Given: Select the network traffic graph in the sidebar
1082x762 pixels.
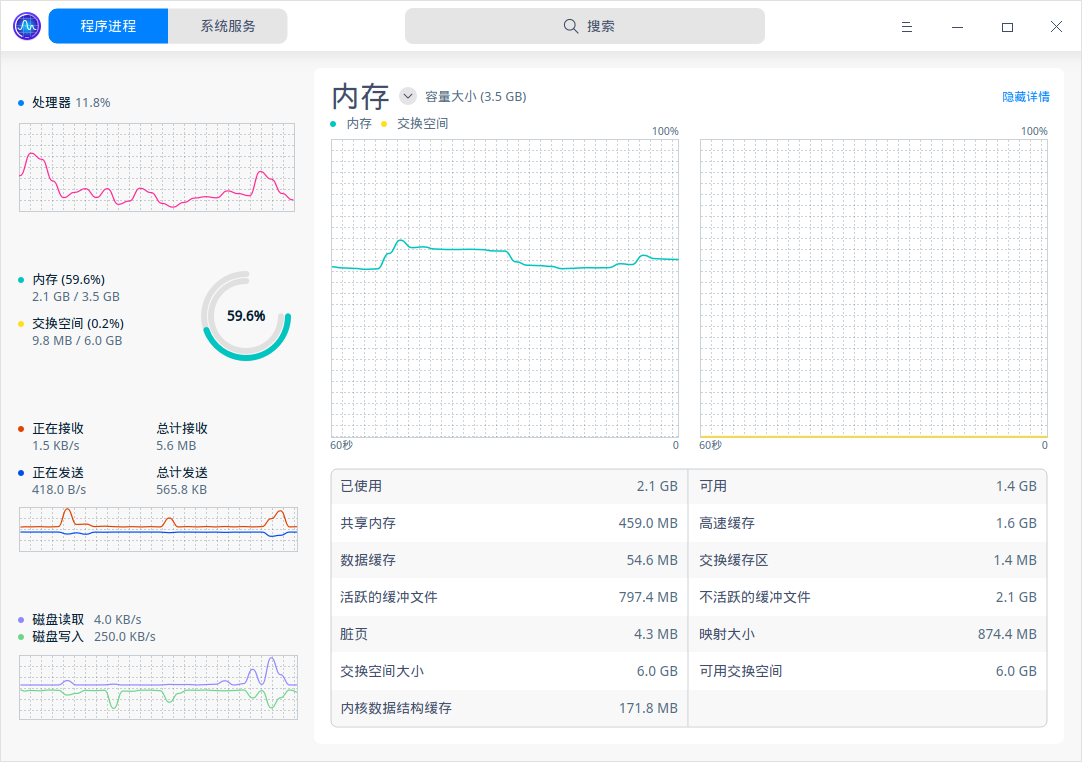Looking at the screenshot, I should click(157, 529).
